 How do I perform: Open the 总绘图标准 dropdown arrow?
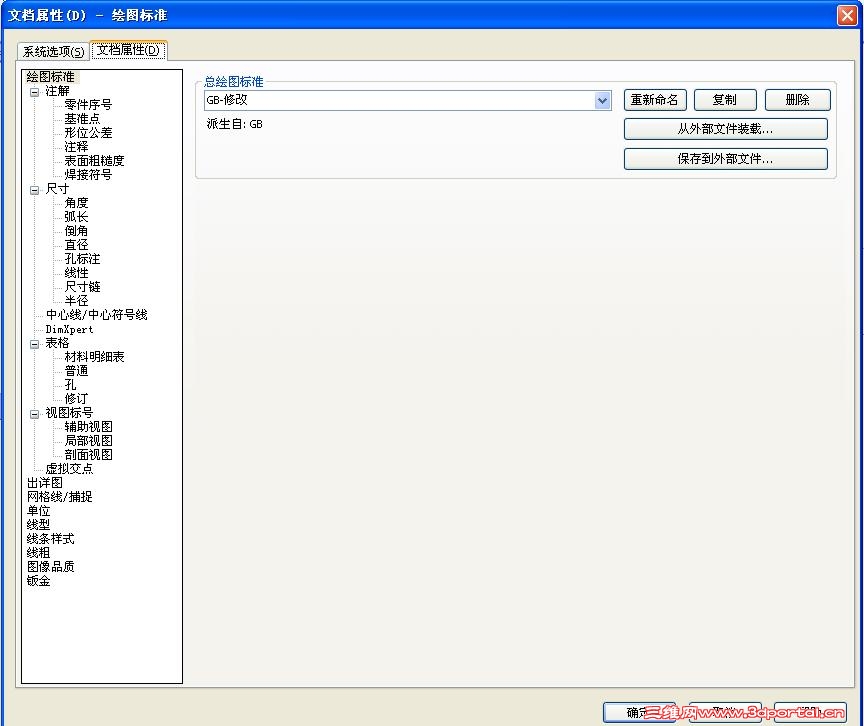coord(602,100)
